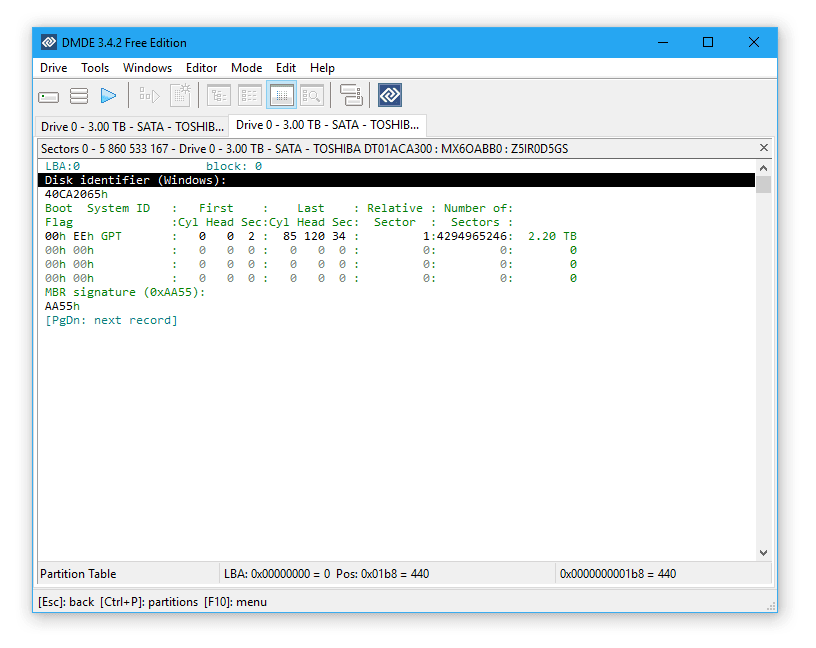Open the file list panel icon

[x=250, y=96]
